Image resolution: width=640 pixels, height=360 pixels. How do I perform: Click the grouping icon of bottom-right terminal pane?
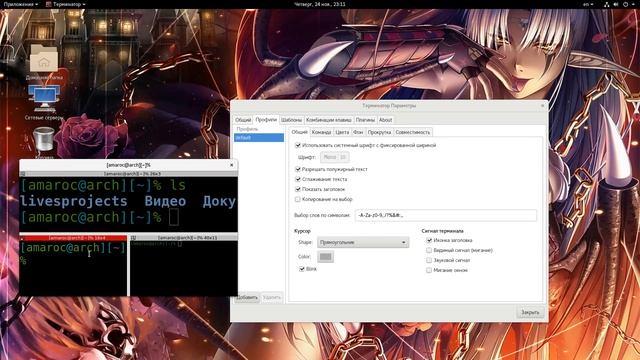click(x=133, y=238)
